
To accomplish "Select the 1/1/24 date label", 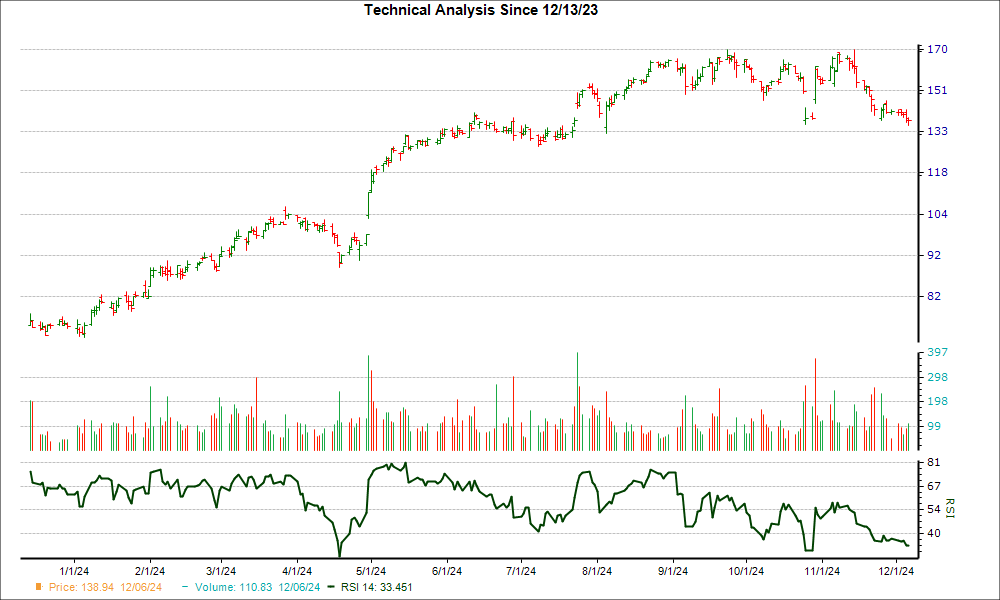I will (x=74, y=570).
